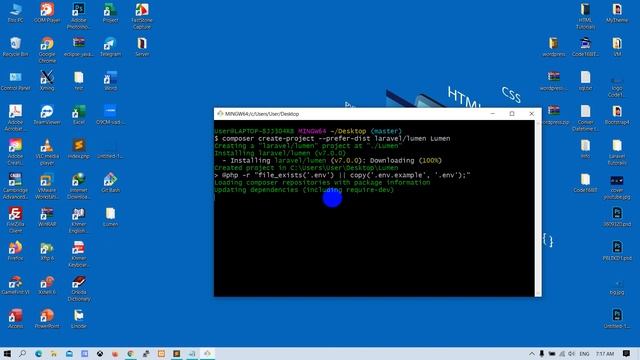This screenshot has height=360, width=640.
Task: Click the terminal vertical scrollbar
Action: coord(538,208)
